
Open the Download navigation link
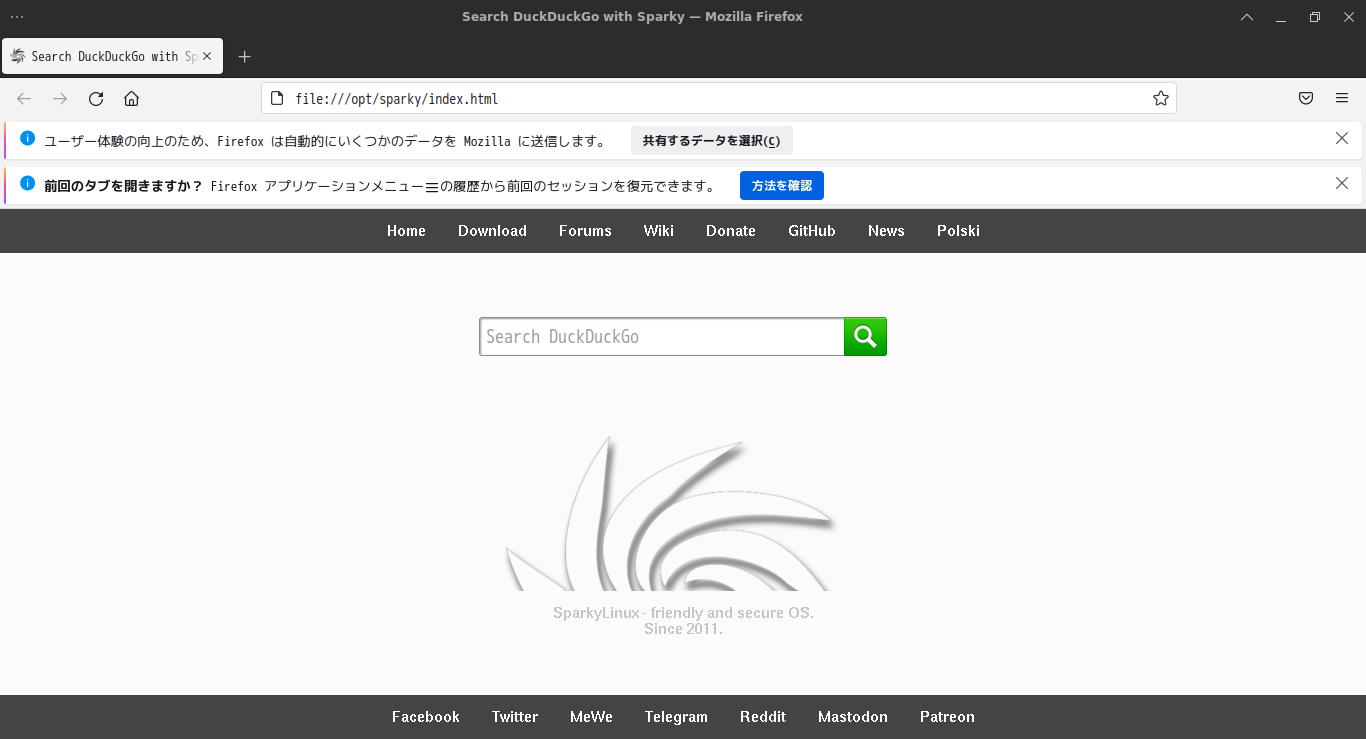pos(492,231)
